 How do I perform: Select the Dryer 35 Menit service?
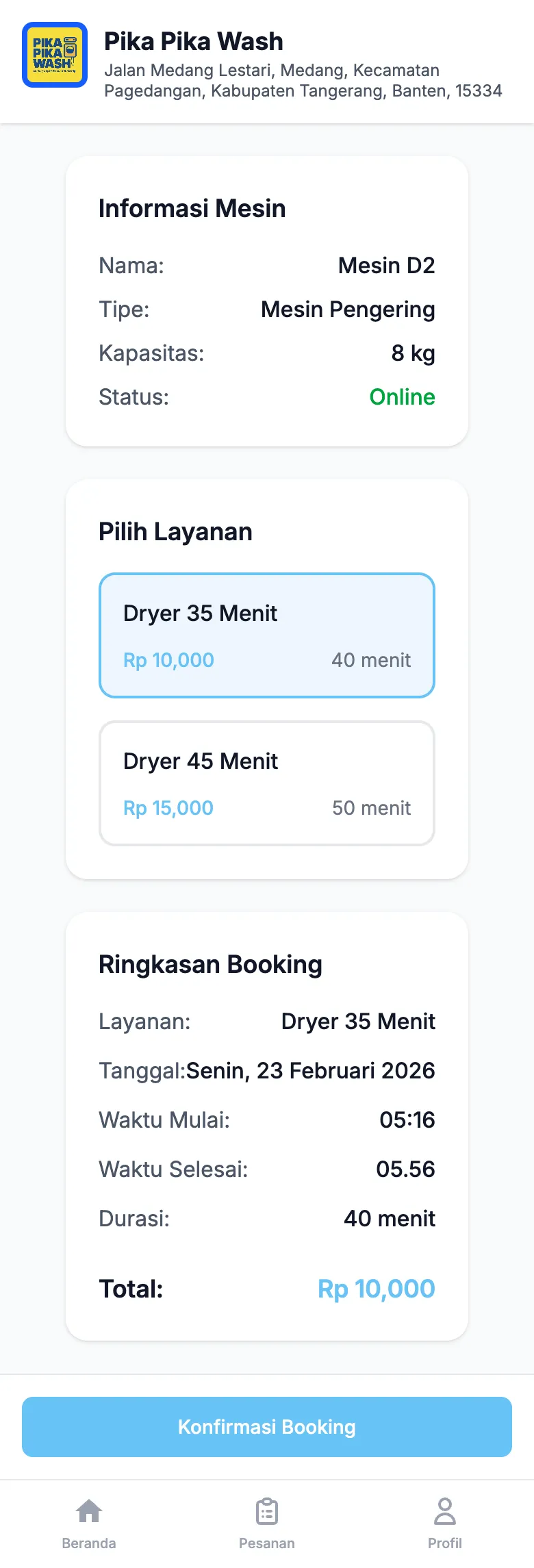coord(267,635)
